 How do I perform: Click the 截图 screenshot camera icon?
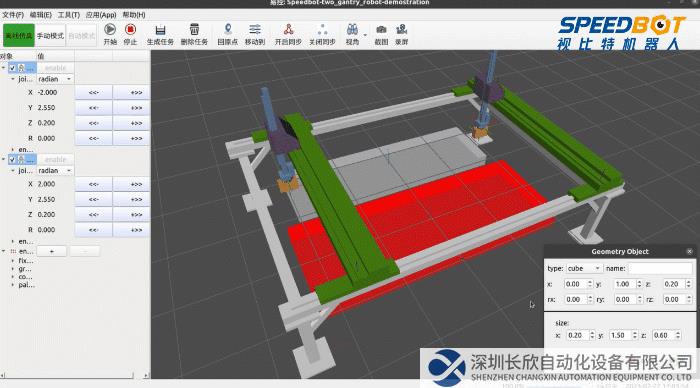[x=381, y=29]
